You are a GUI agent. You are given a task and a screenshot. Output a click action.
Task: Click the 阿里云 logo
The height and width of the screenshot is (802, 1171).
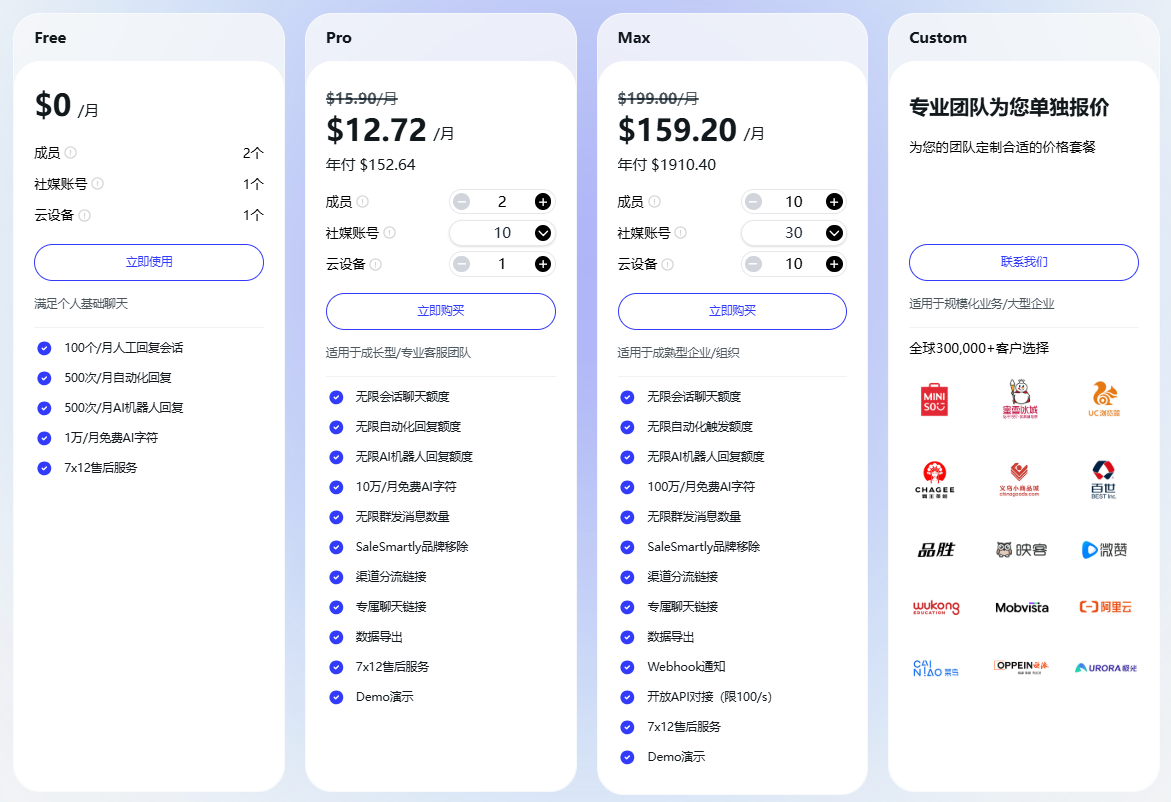tap(1106, 607)
